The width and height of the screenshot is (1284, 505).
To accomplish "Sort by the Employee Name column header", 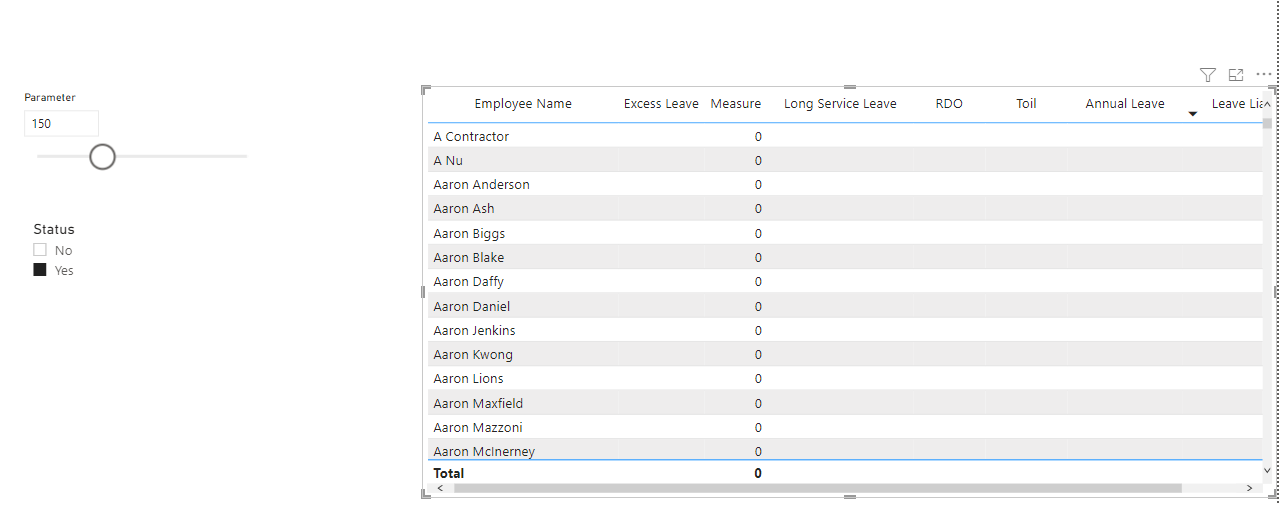I will [x=523, y=104].
